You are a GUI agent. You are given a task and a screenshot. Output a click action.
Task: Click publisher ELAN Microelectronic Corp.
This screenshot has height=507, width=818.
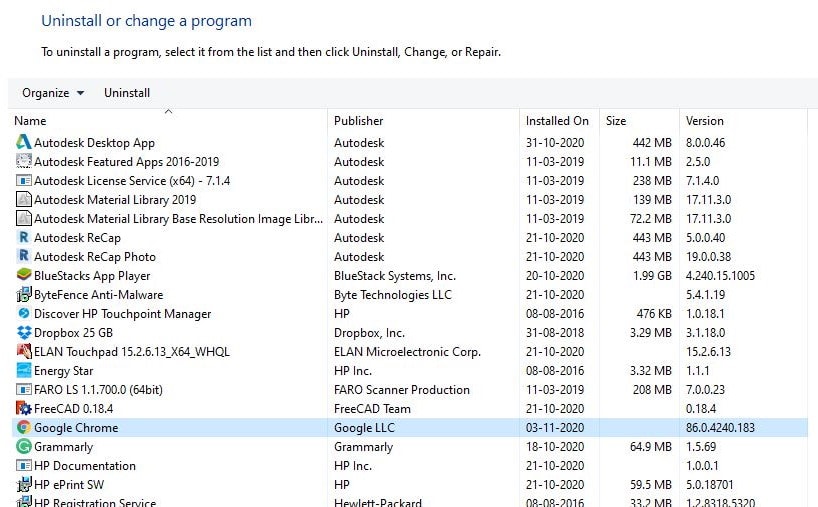pyautogui.click(x=407, y=352)
